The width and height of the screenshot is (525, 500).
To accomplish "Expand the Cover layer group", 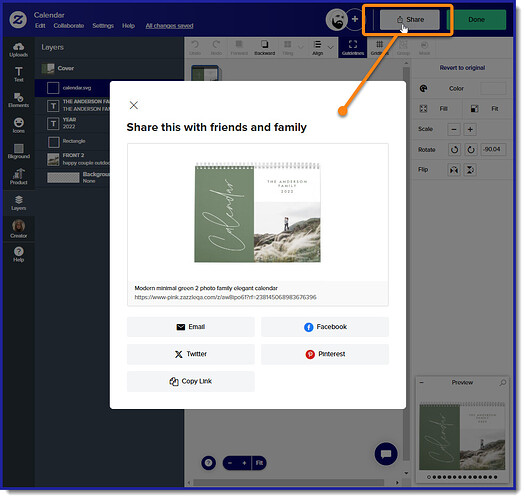I will [65, 68].
